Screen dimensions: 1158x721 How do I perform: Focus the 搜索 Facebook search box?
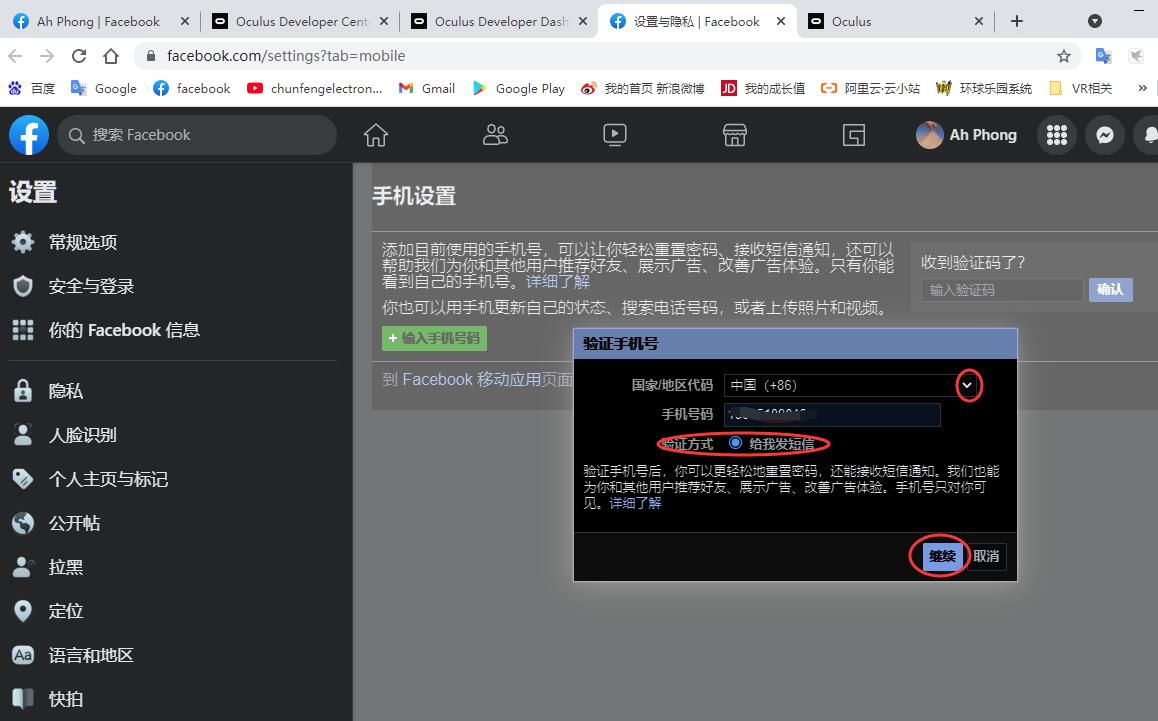(x=197, y=135)
